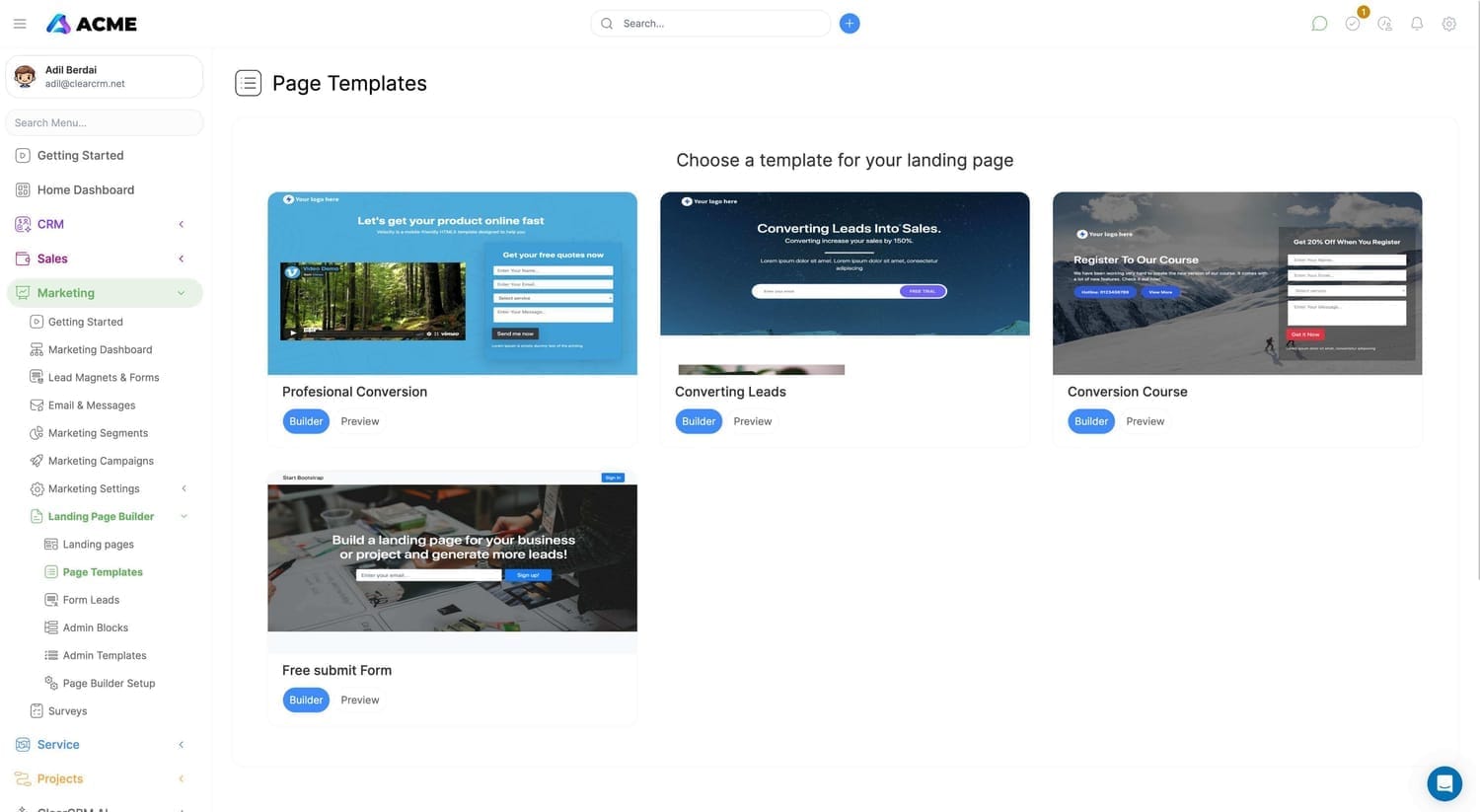Open the Projects menu item

coord(60,779)
